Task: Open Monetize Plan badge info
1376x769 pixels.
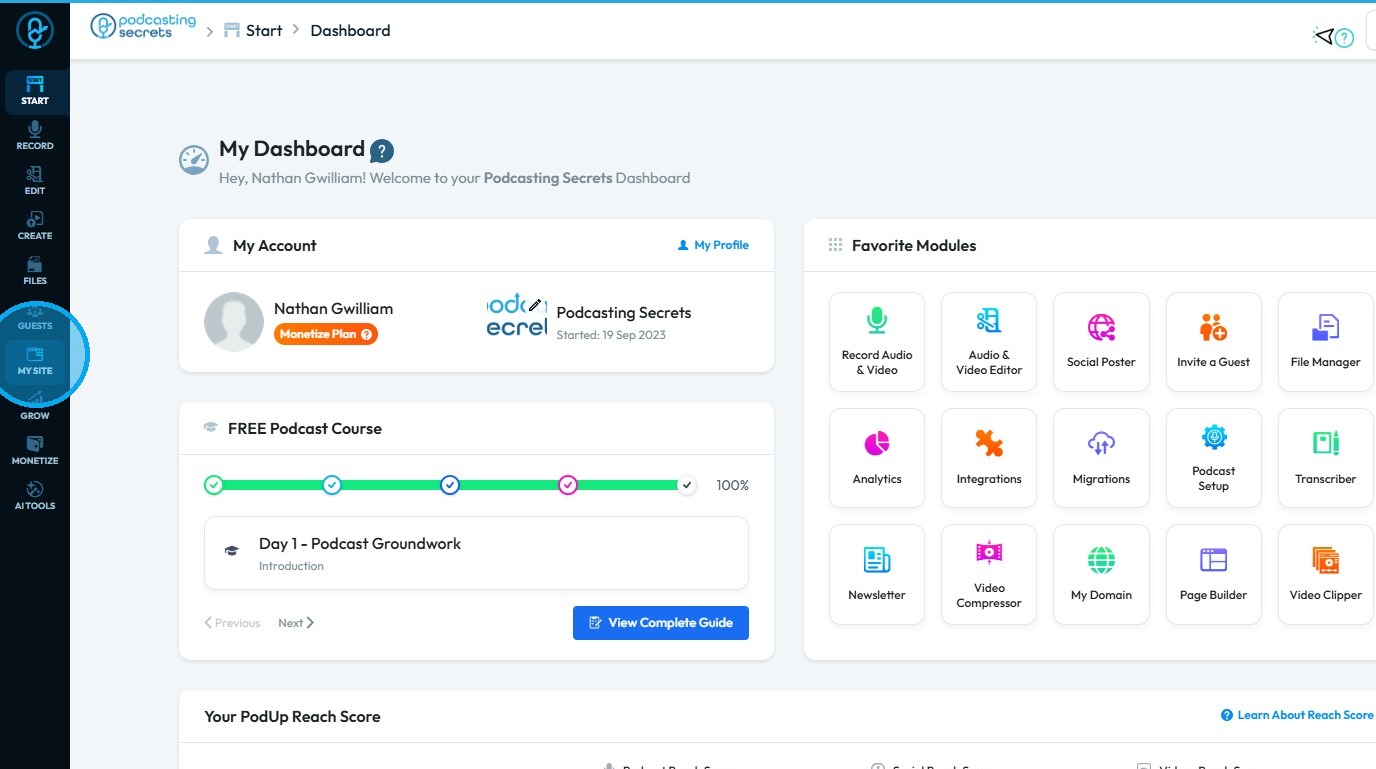Action: coord(326,334)
